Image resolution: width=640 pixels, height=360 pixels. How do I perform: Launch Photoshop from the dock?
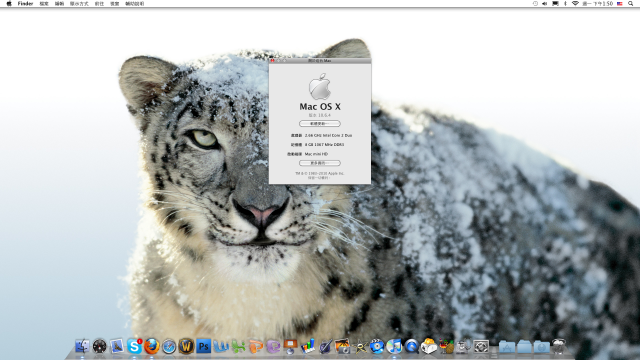pos(204,346)
